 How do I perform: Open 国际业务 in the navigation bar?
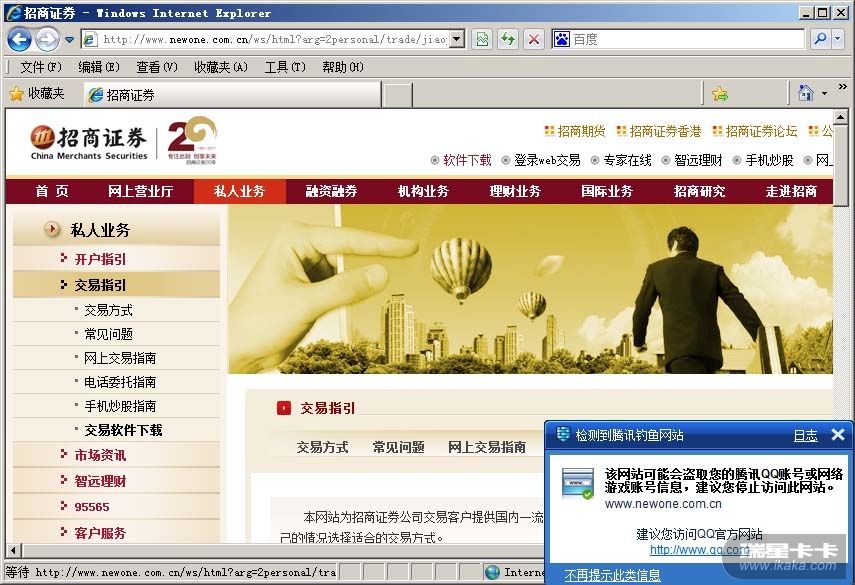[x=607, y=191]
